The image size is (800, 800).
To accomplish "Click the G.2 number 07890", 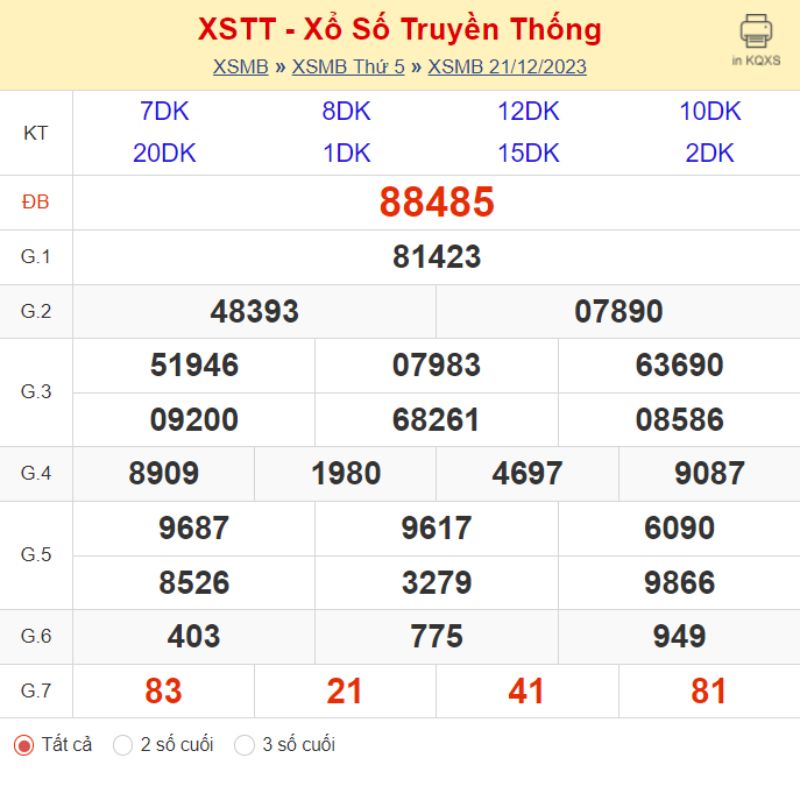I will (x=618, y=311).
